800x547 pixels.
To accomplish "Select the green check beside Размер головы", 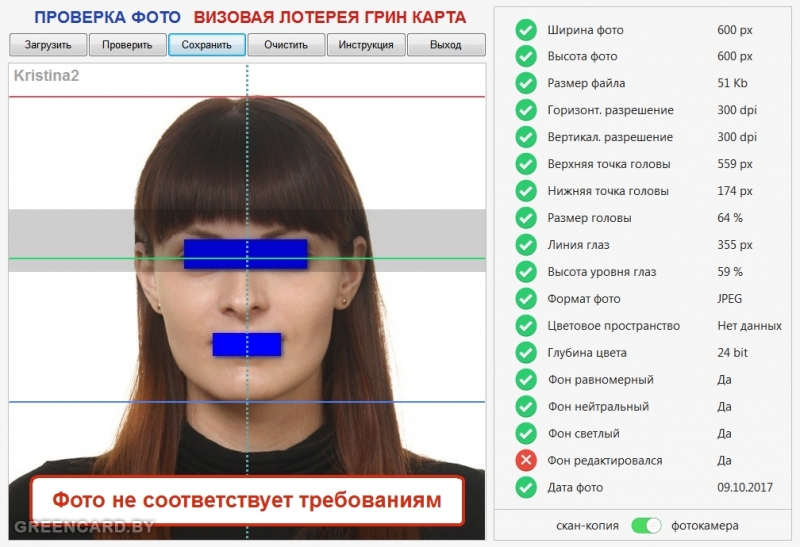I will (x=526, y=217).
